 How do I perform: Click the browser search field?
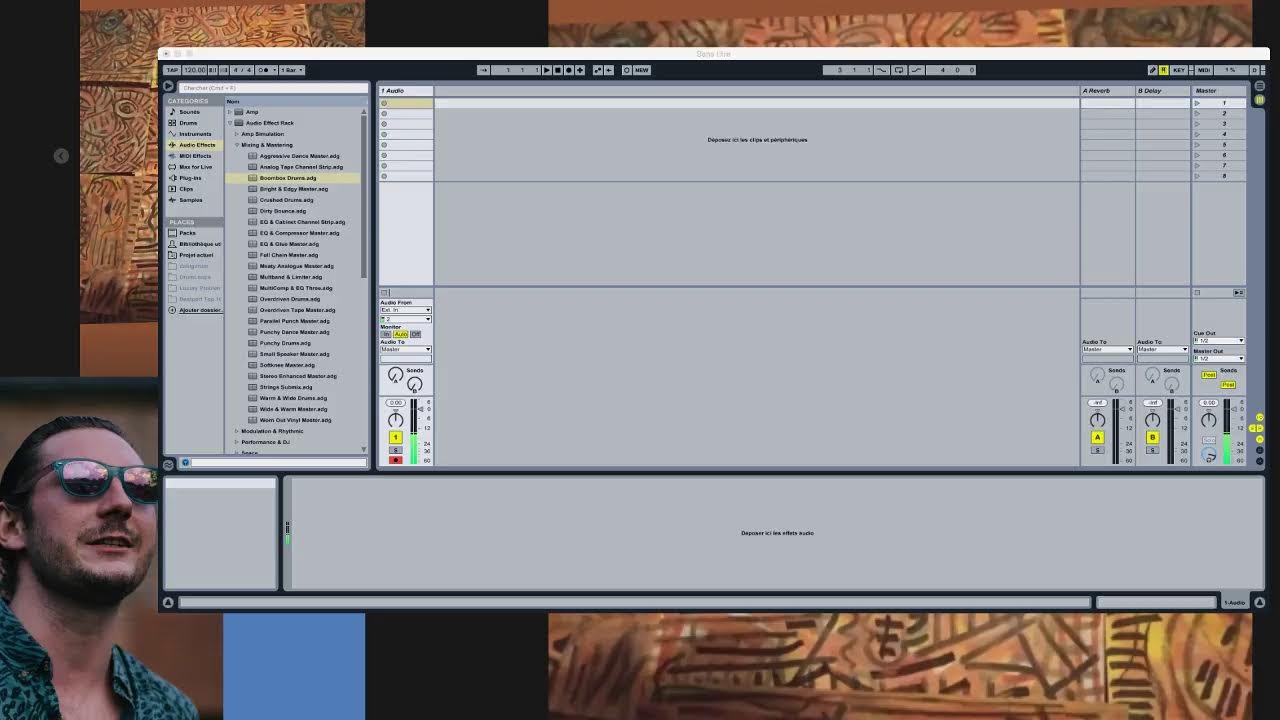[272, 88]
